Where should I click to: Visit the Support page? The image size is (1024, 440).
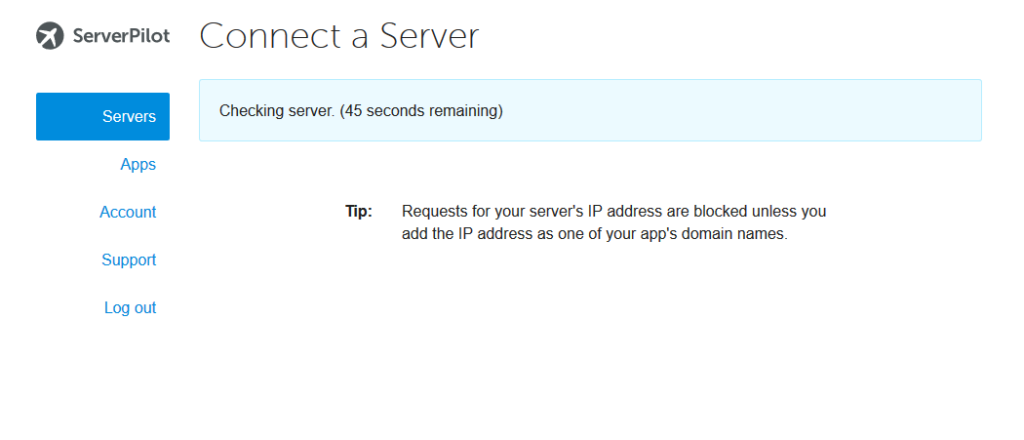[129, 260]
